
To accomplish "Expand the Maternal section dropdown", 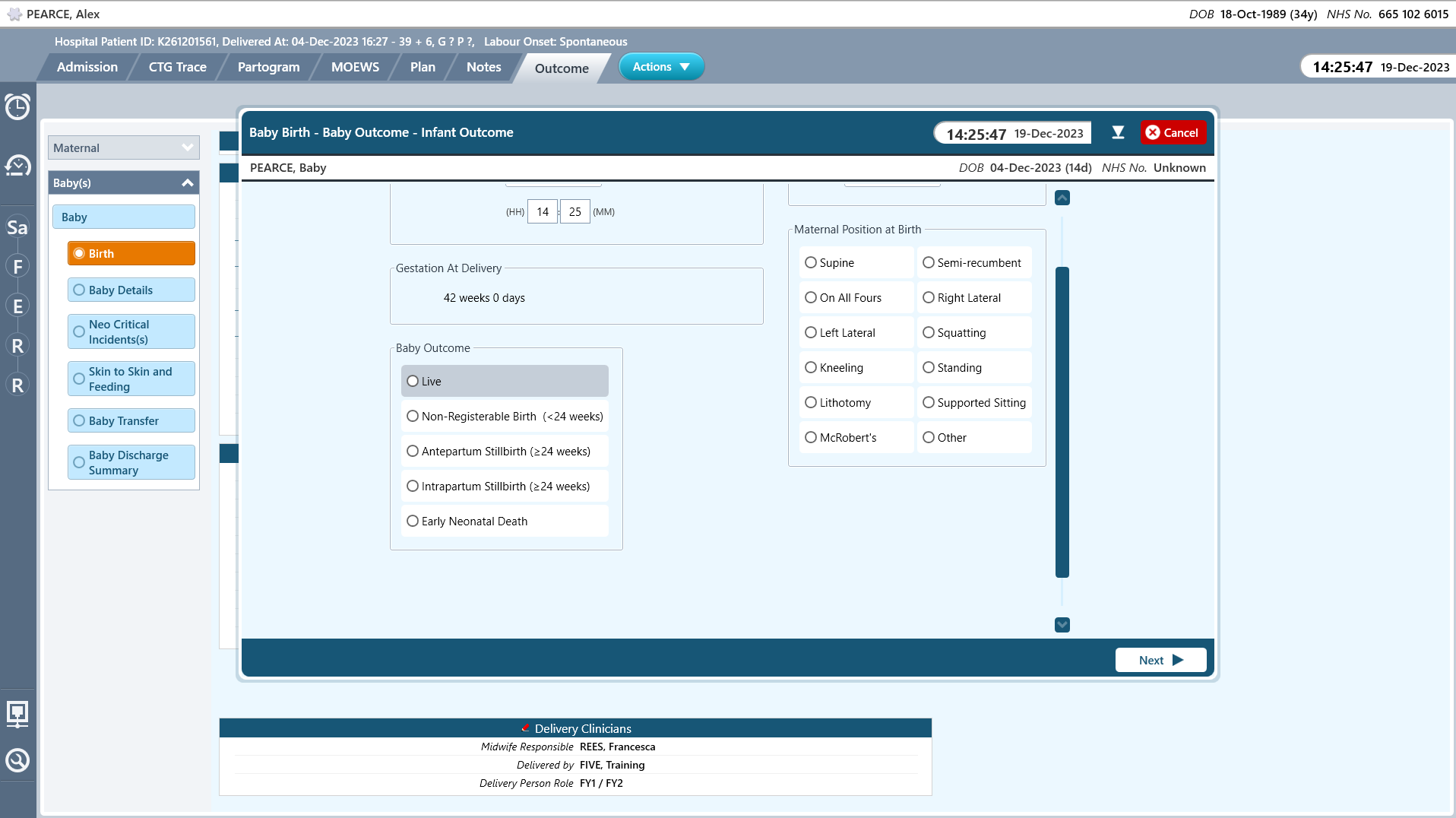I will pos(123,147).
